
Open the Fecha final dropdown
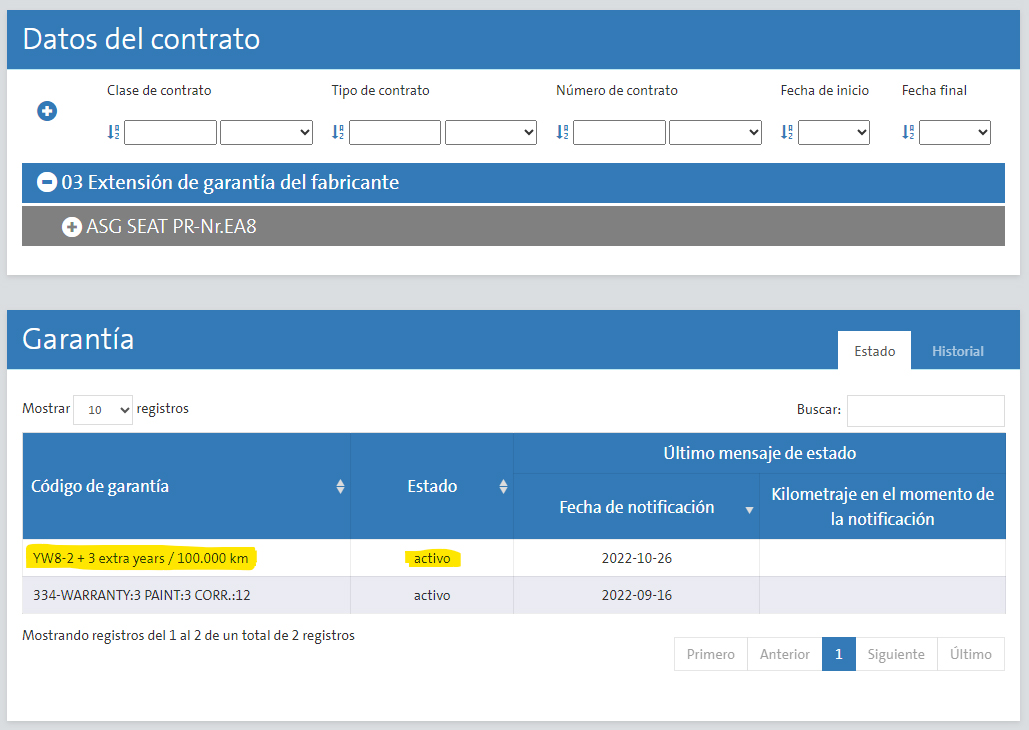click(955, 132)
